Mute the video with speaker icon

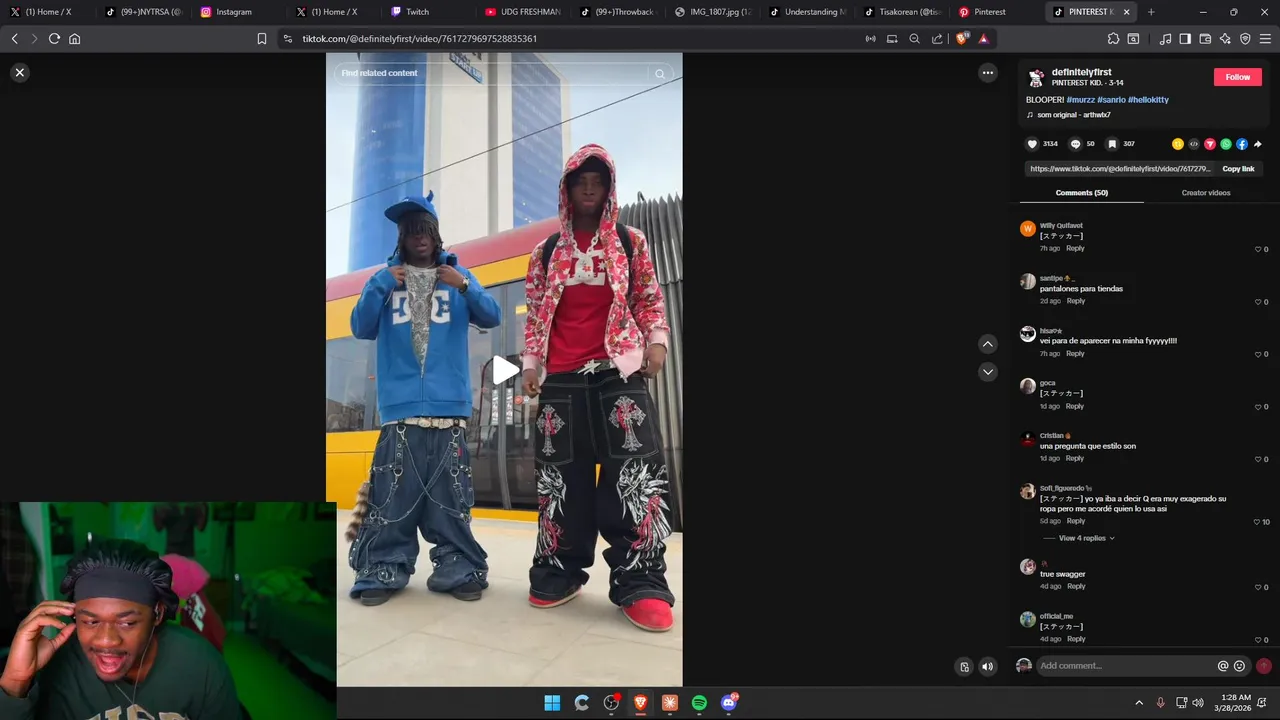point(988,667)
